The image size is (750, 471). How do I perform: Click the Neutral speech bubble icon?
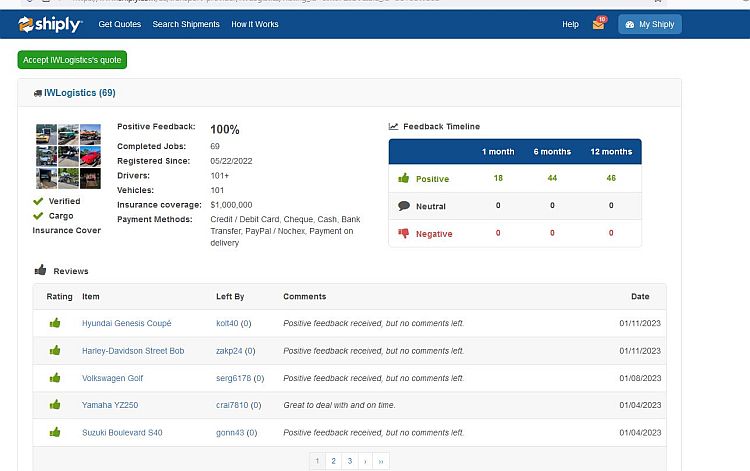[x=404, y=206]
